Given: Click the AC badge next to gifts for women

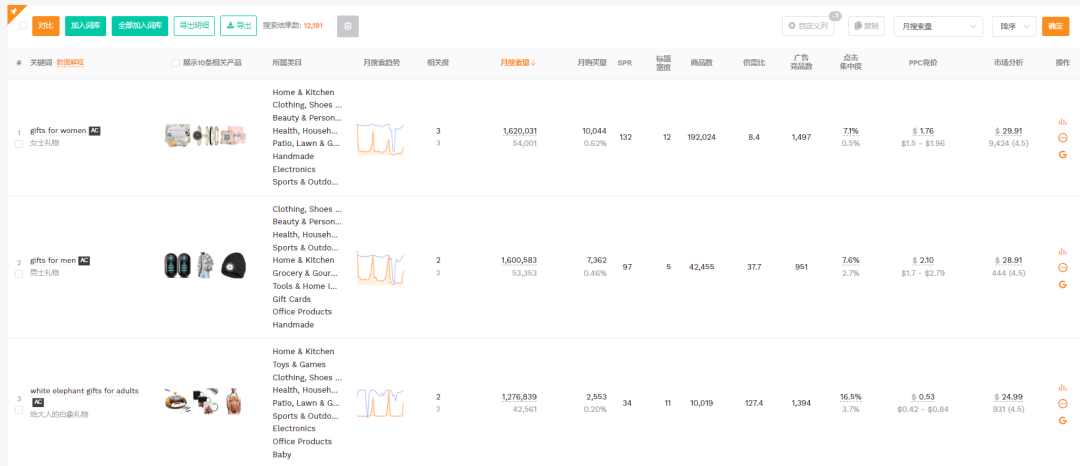Looking at the screenshot, I should (95, 131).
